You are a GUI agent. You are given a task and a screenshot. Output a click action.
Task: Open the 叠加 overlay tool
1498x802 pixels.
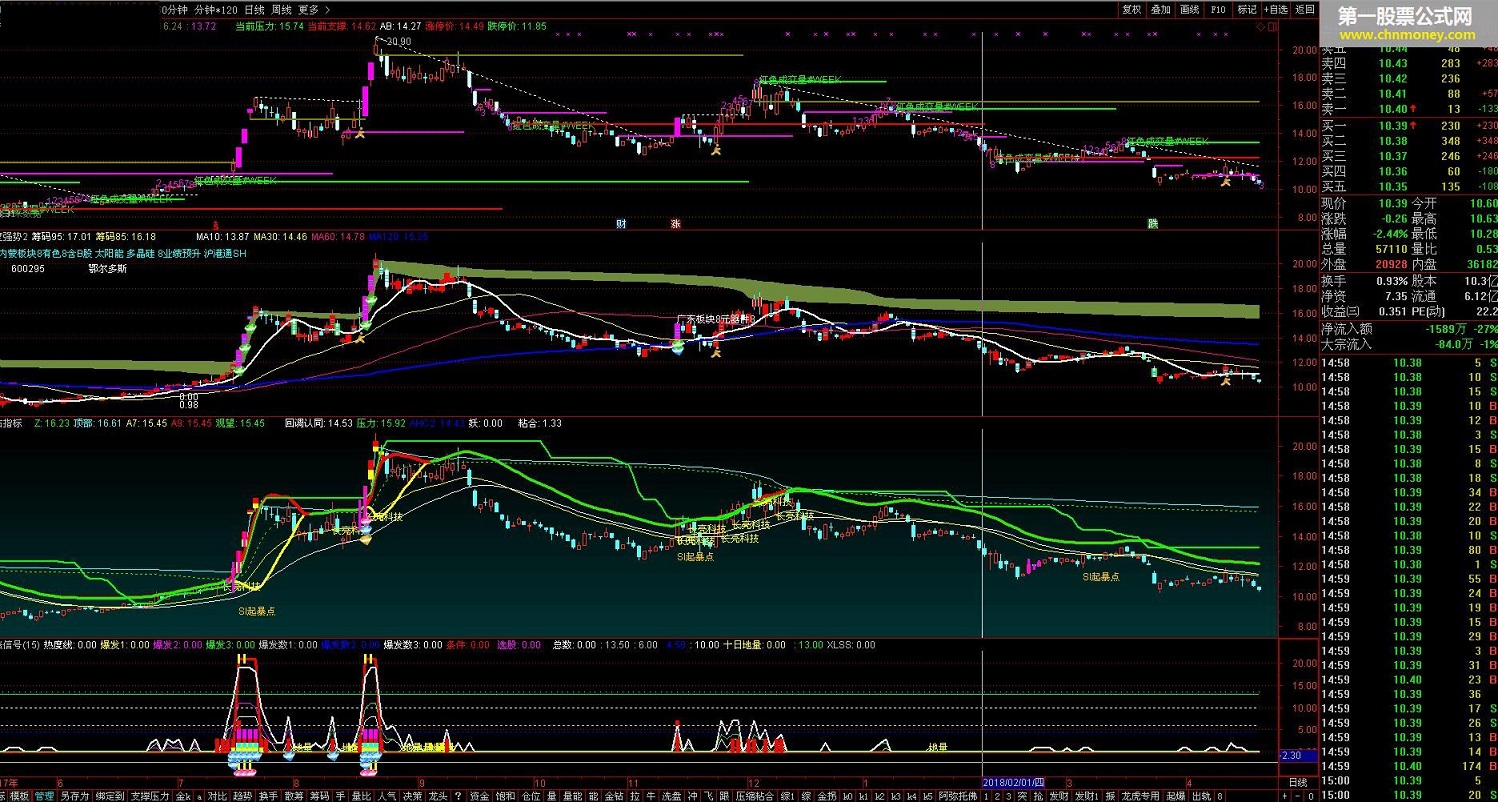click(x=1160, y=9)
